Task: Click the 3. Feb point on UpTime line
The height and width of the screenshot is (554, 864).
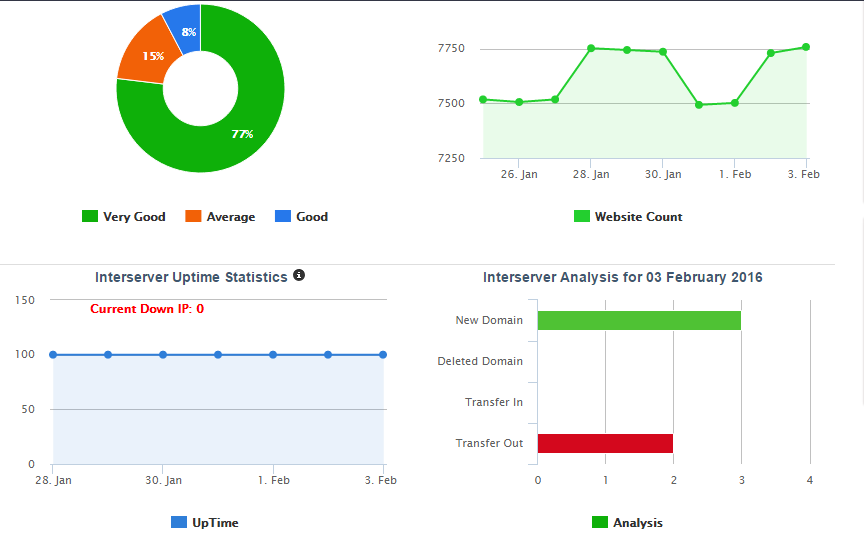Action: pos(383,354)
